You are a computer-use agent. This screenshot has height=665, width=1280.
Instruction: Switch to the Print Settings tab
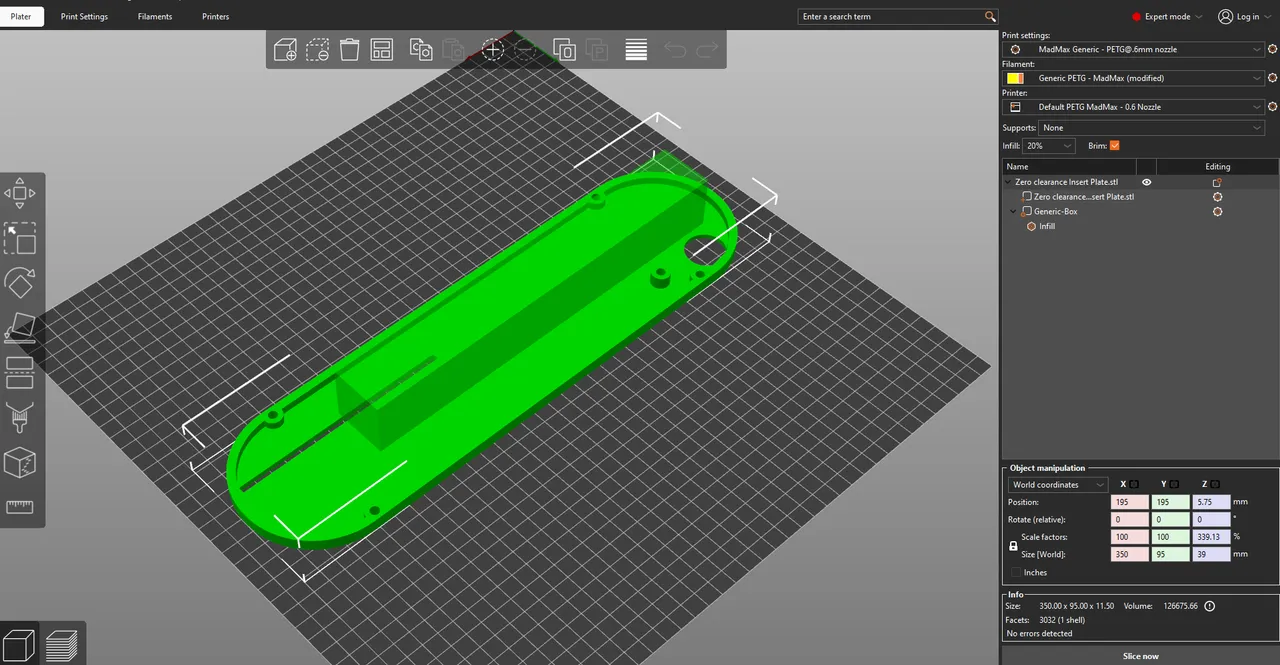84,17
